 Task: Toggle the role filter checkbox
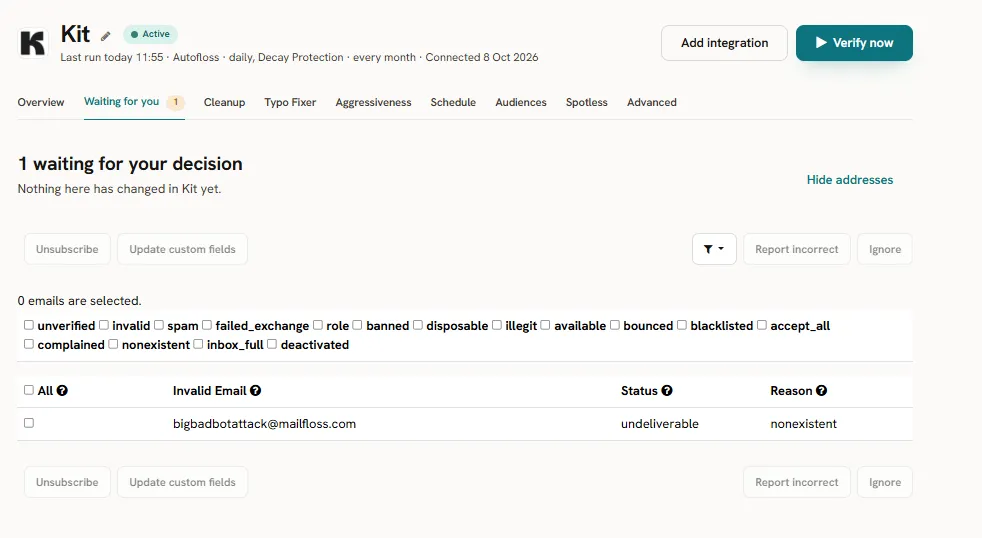coord(318,324)
